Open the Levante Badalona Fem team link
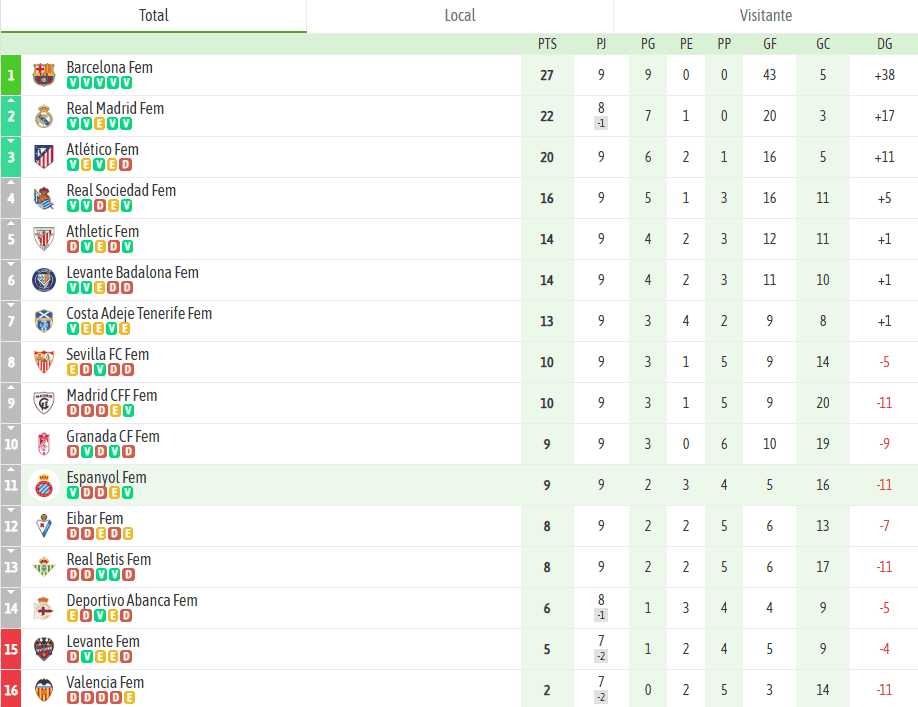This screenshot has height=707, width=918. click(x=132, y=272)
